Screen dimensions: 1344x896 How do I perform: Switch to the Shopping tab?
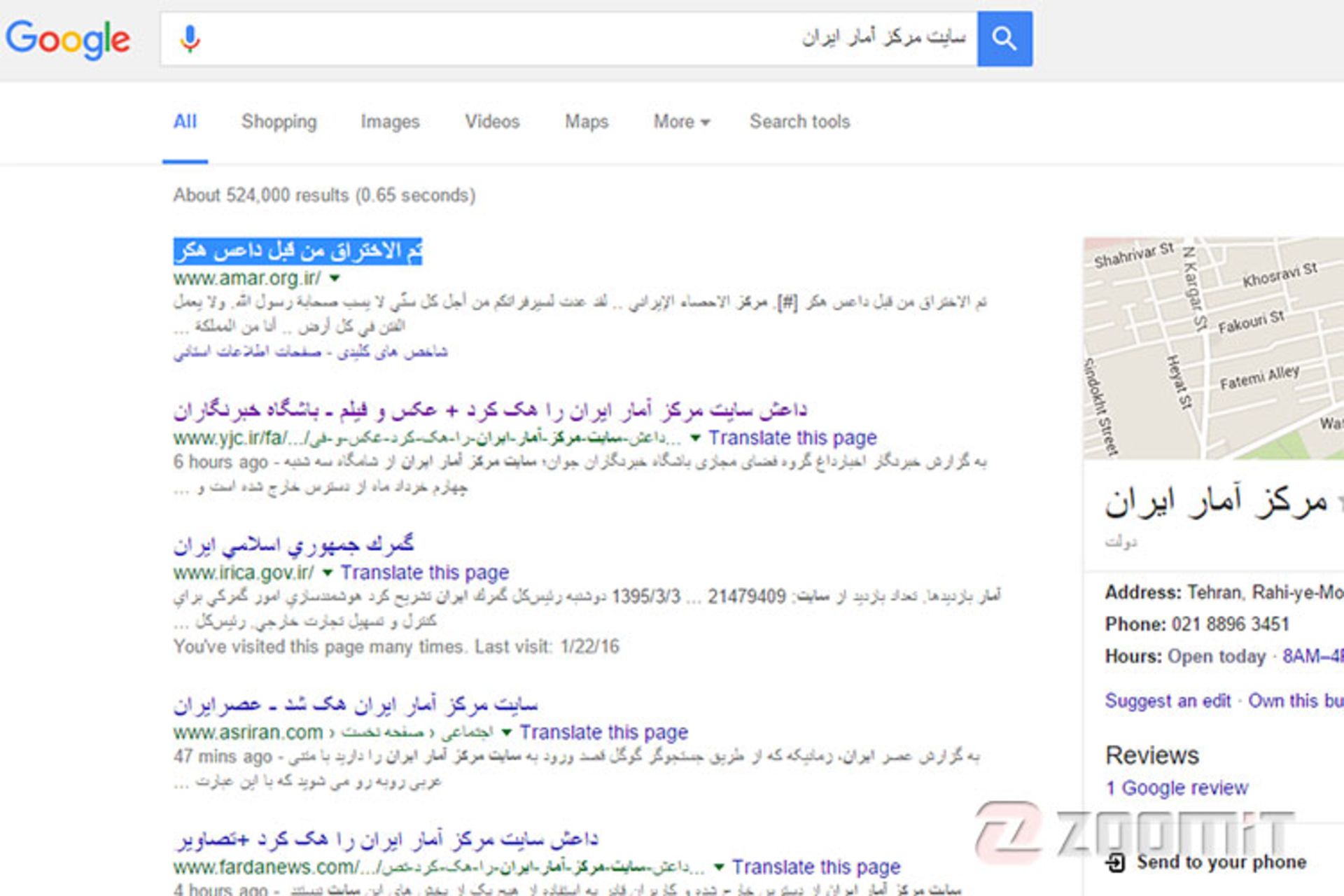279,122
